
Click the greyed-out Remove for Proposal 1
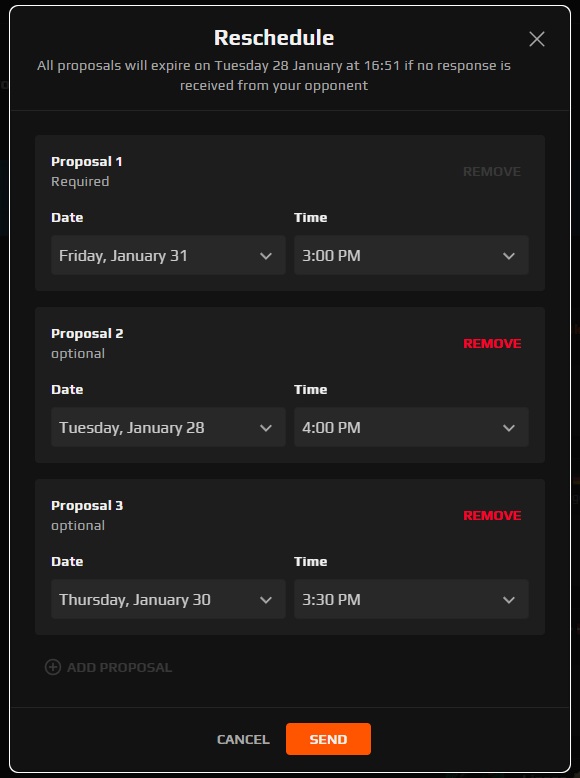[x=492, y=172]
